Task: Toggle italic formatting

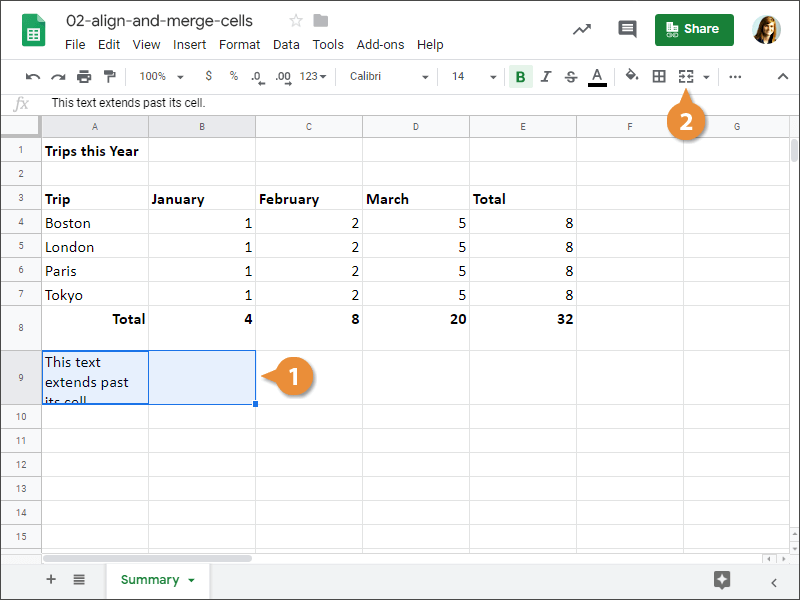Action: 545,76
